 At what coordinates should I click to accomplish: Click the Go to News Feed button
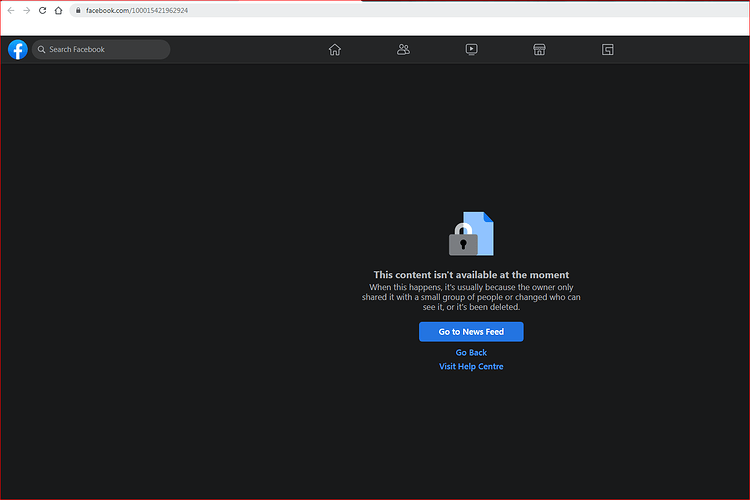pos(471,332)
